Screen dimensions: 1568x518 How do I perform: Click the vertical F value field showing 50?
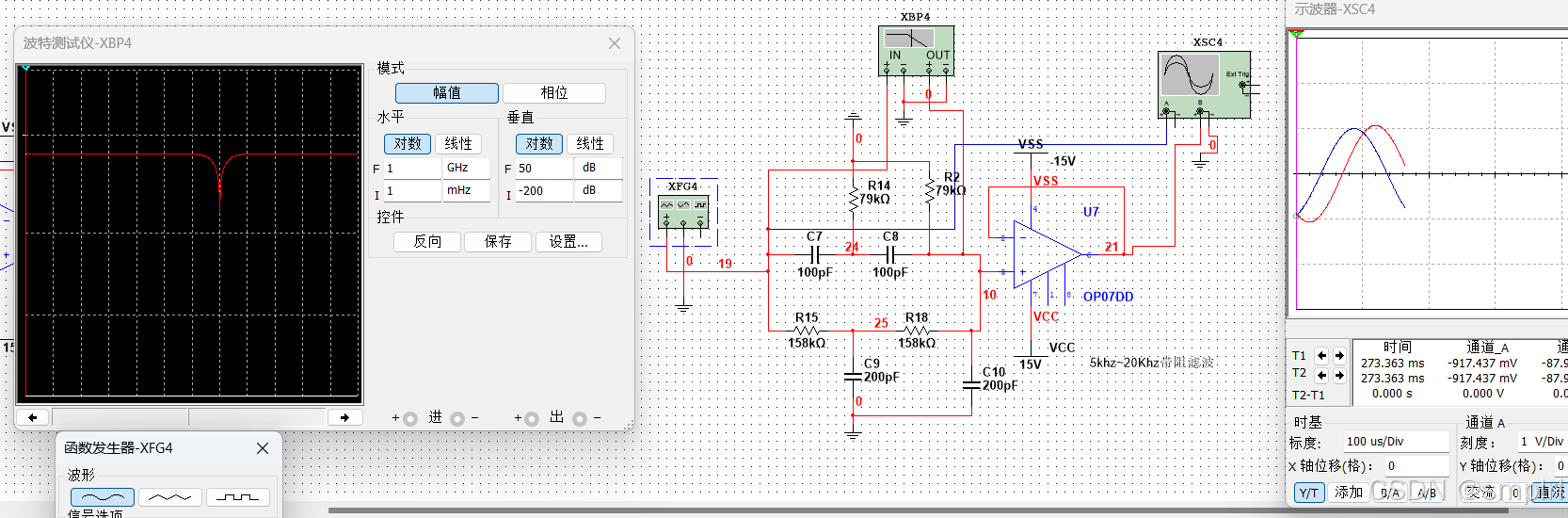click(544, 168)
